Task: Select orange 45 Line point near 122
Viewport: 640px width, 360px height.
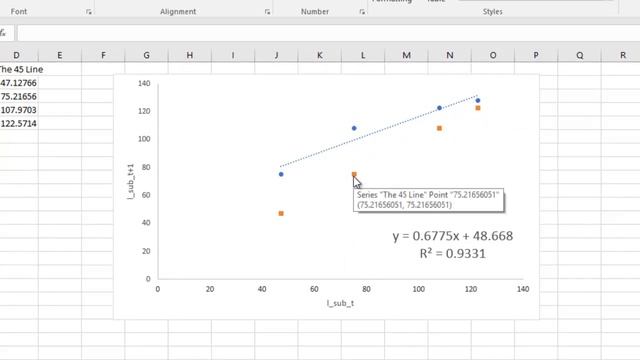Action: click(478, 108)
